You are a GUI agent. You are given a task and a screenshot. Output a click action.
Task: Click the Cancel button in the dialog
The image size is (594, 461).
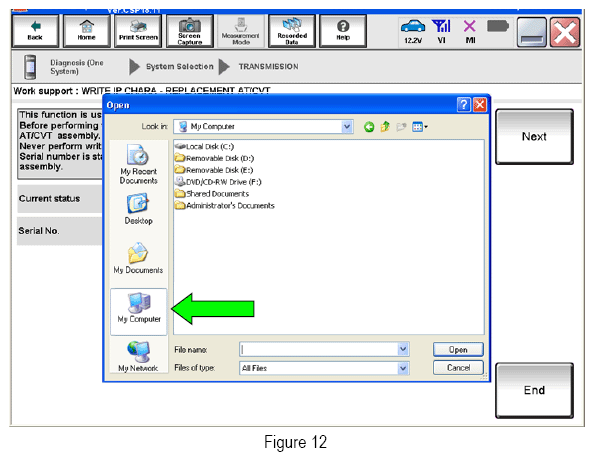point(458,367)
